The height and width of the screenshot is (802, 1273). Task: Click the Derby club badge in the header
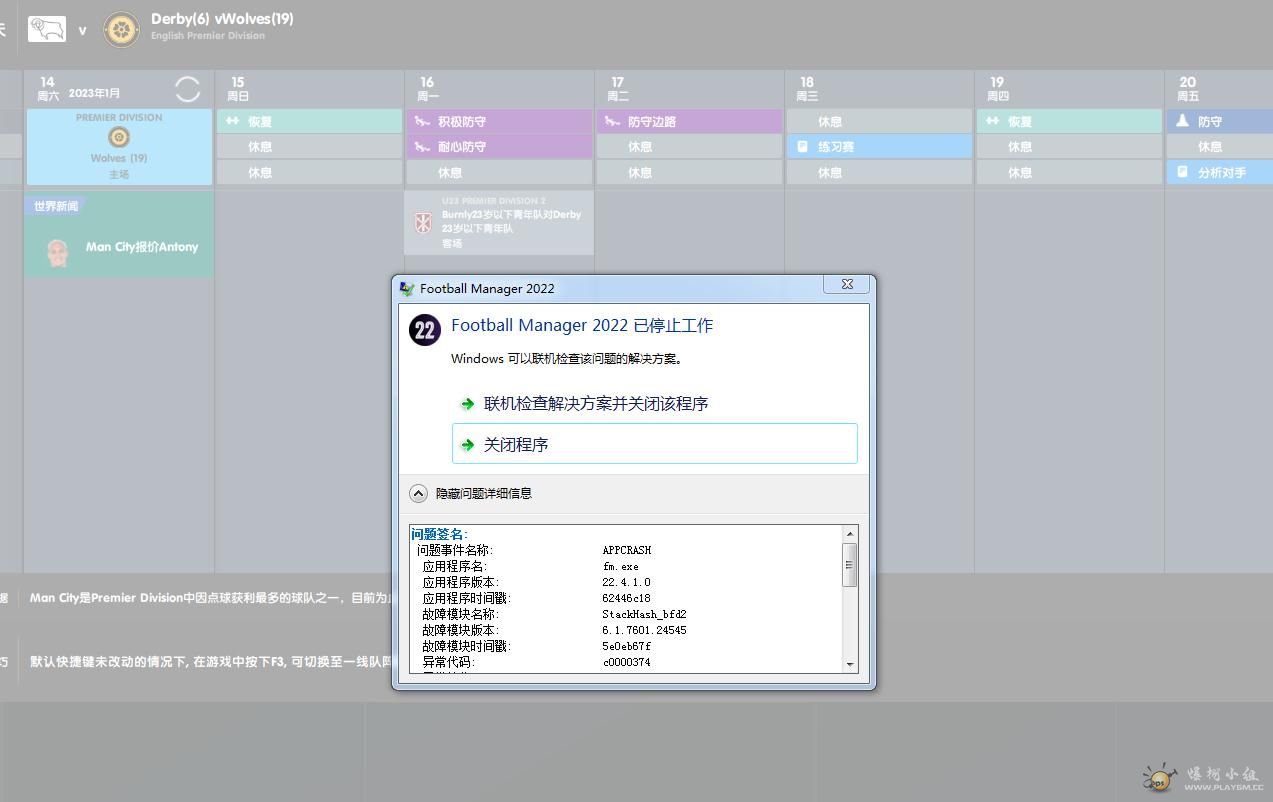47,28
